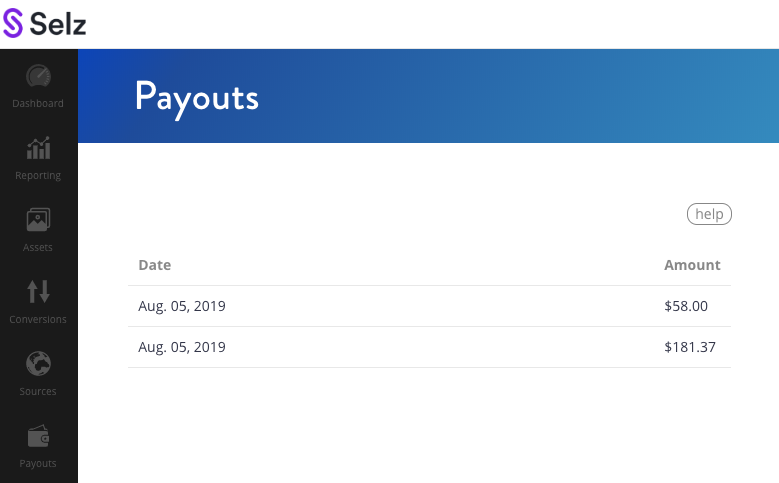This screenshot has height=483, width=779.
Task: Select the Conversions arrows icon
Action: coord(38,292)
